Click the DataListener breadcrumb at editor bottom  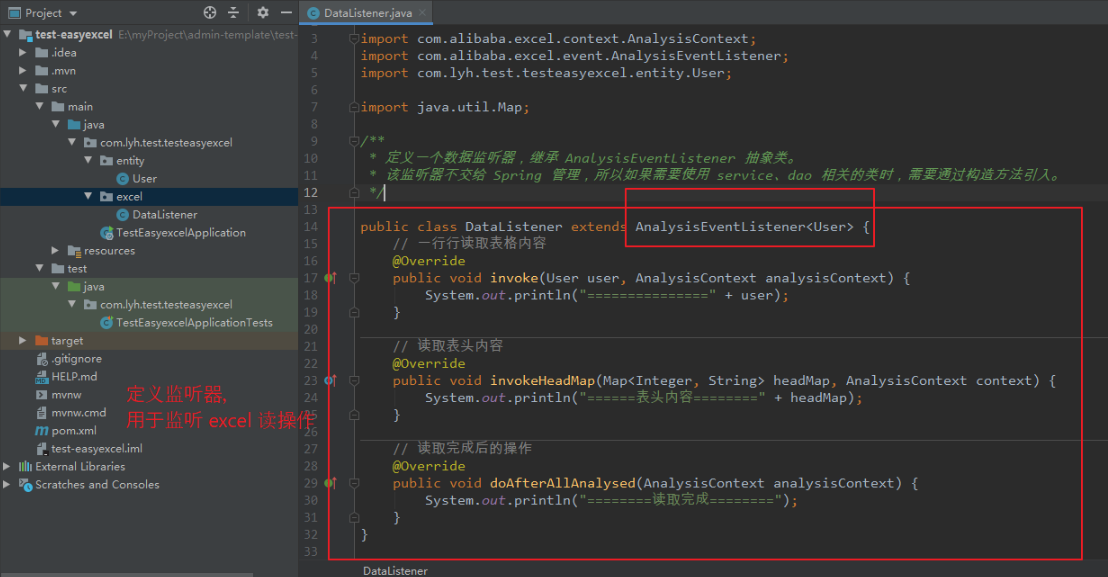point(395,571)
